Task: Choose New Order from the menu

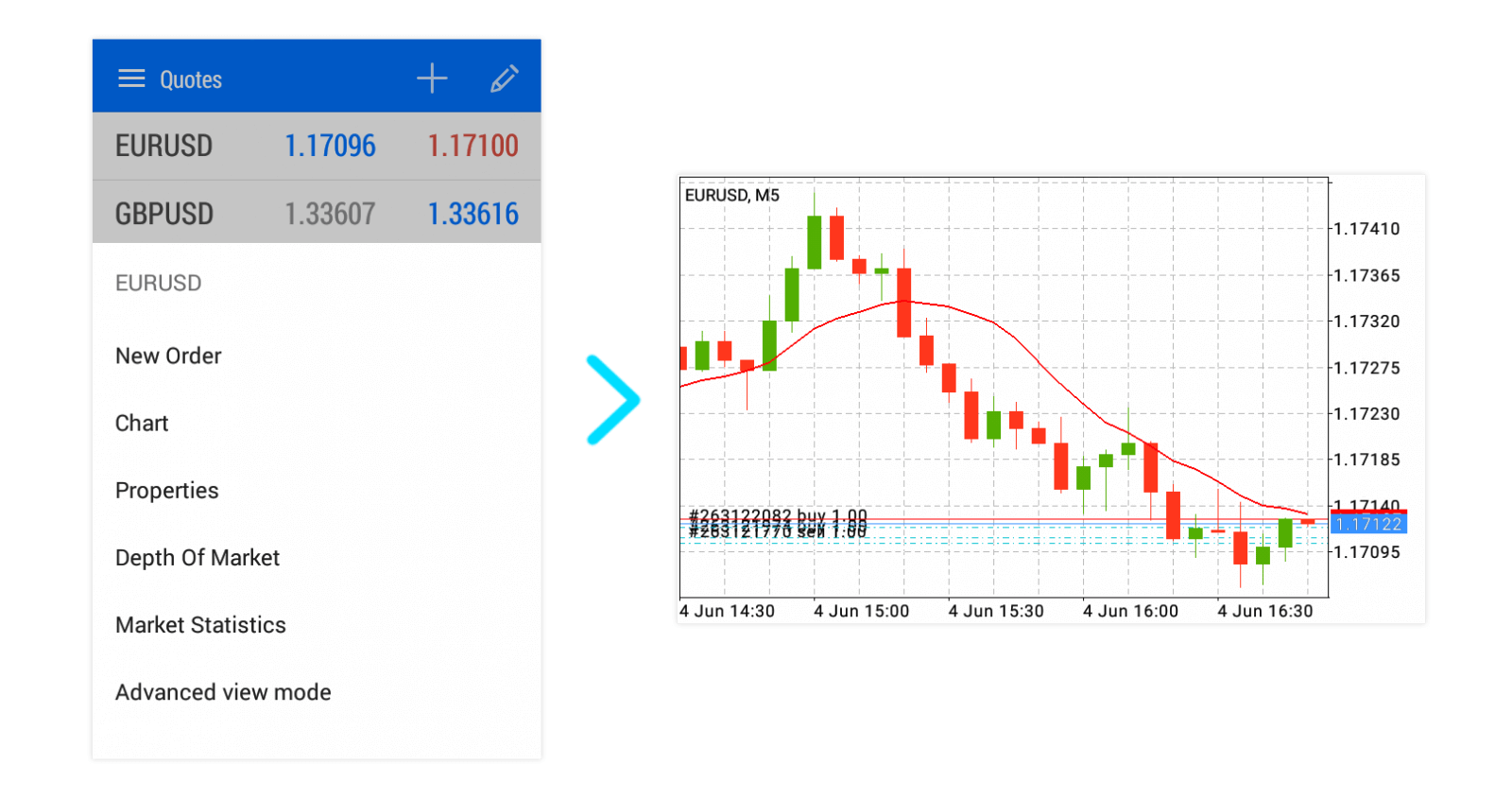Action: (x=168, y=356)
